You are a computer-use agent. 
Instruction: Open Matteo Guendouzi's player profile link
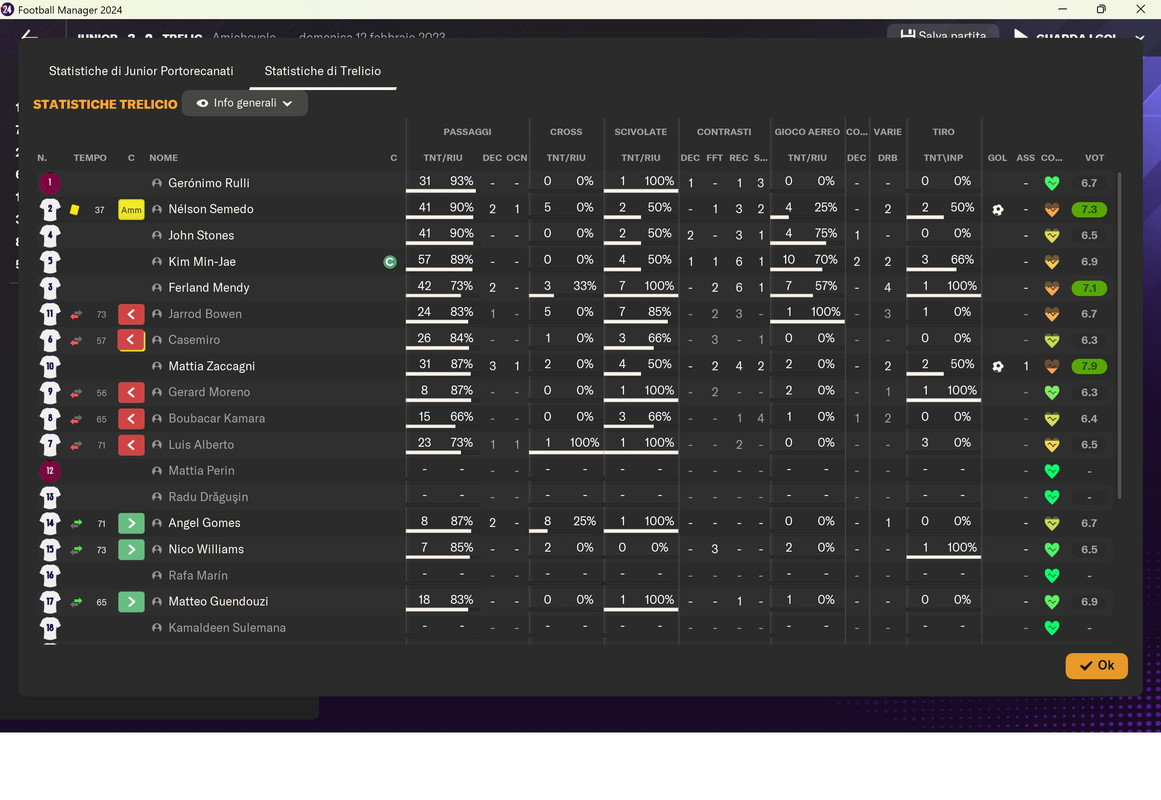pos(218,601)
